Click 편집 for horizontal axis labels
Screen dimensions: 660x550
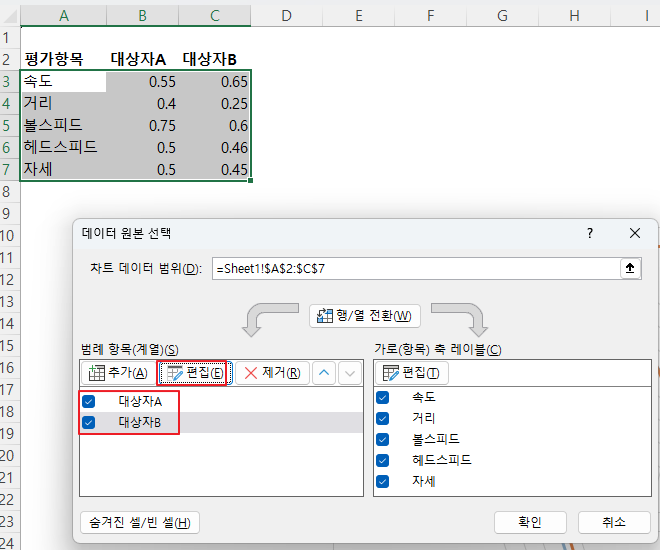click(x=411, y=373)
